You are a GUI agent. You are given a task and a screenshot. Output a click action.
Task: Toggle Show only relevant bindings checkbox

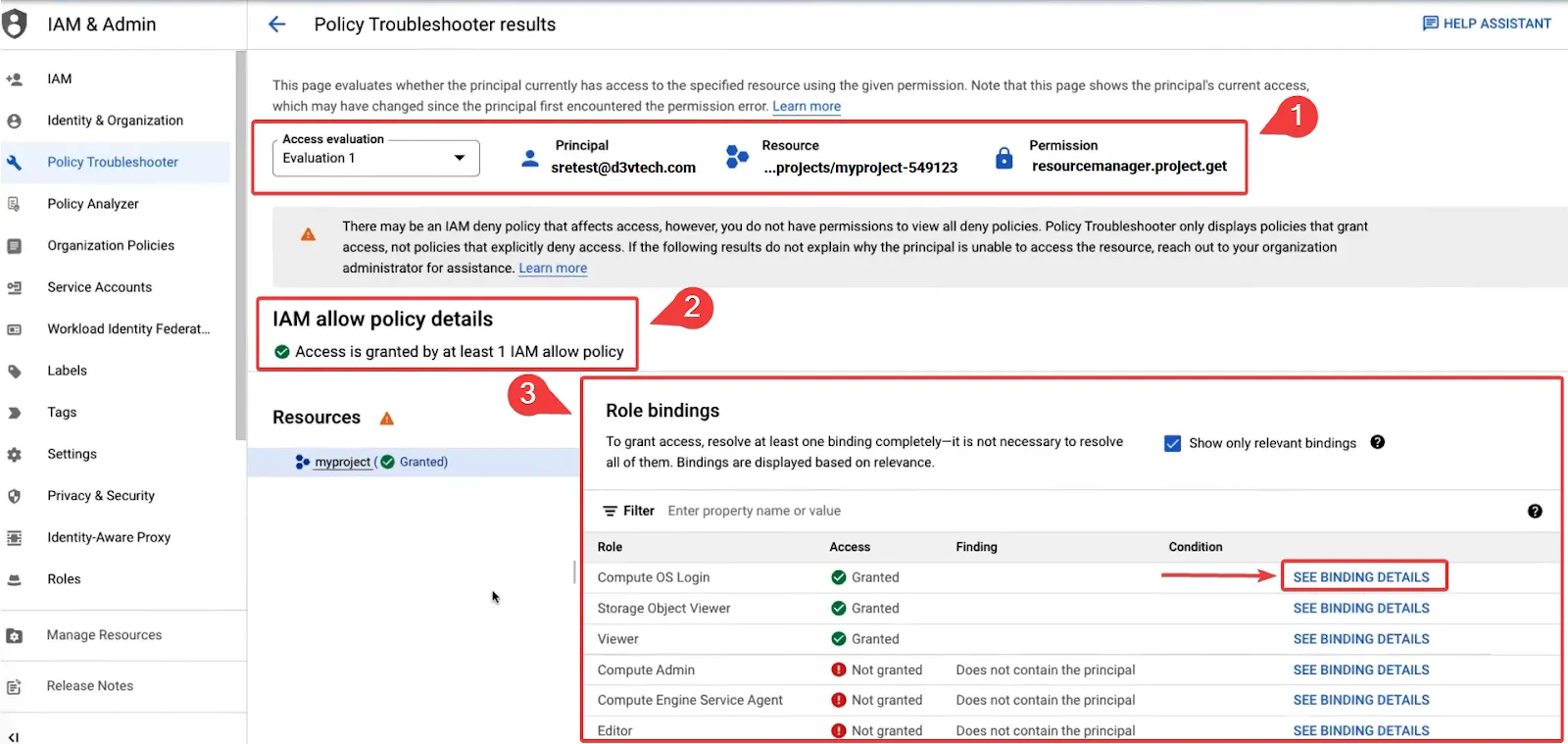tap(1172, 443)
